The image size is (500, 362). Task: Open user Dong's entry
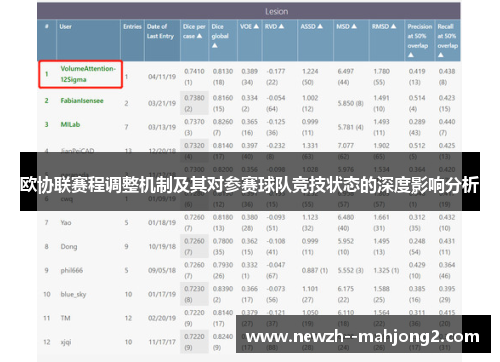tap(69, 247)
